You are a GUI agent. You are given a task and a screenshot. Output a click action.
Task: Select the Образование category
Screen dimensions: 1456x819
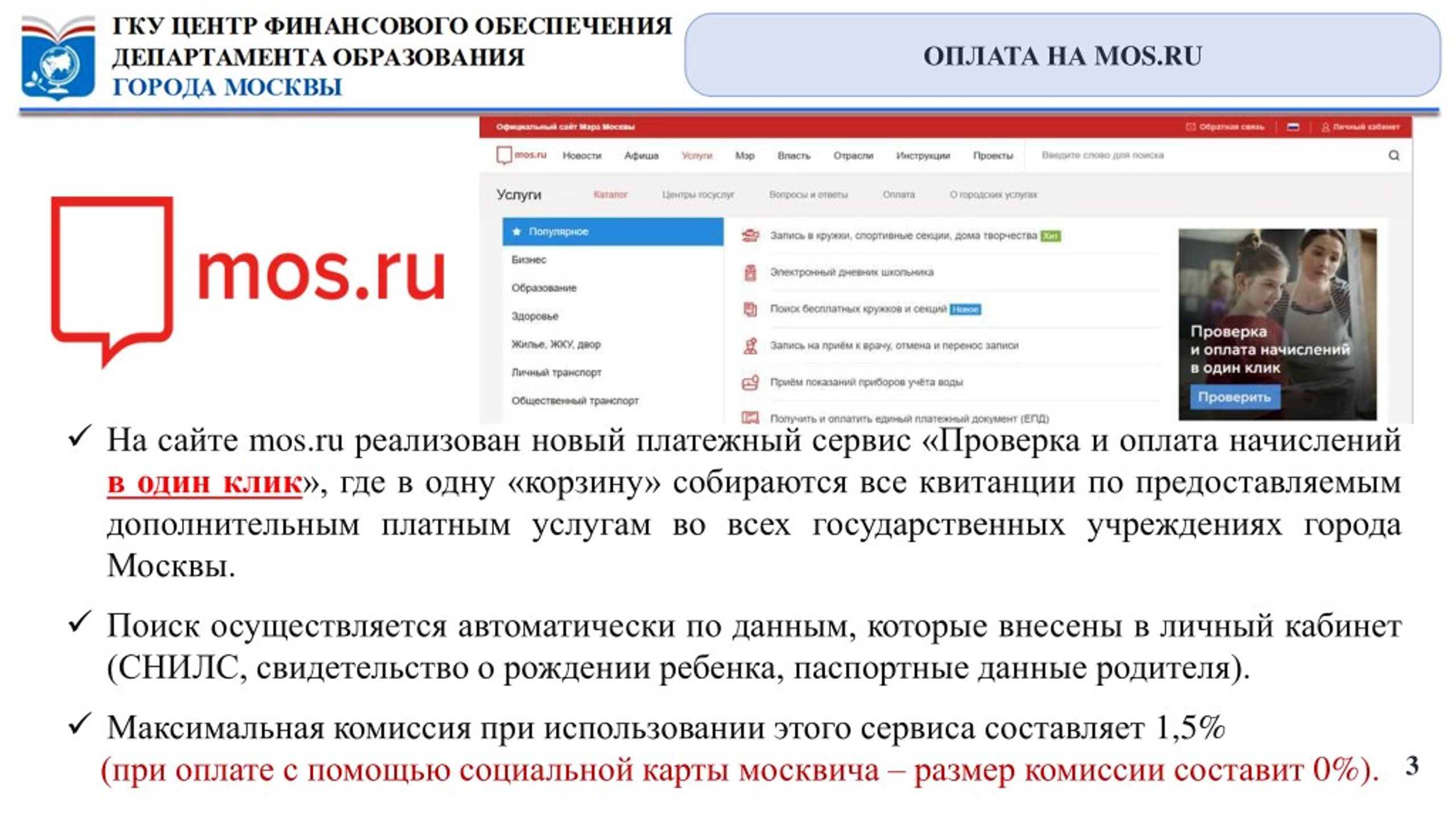tap(544, 288)
